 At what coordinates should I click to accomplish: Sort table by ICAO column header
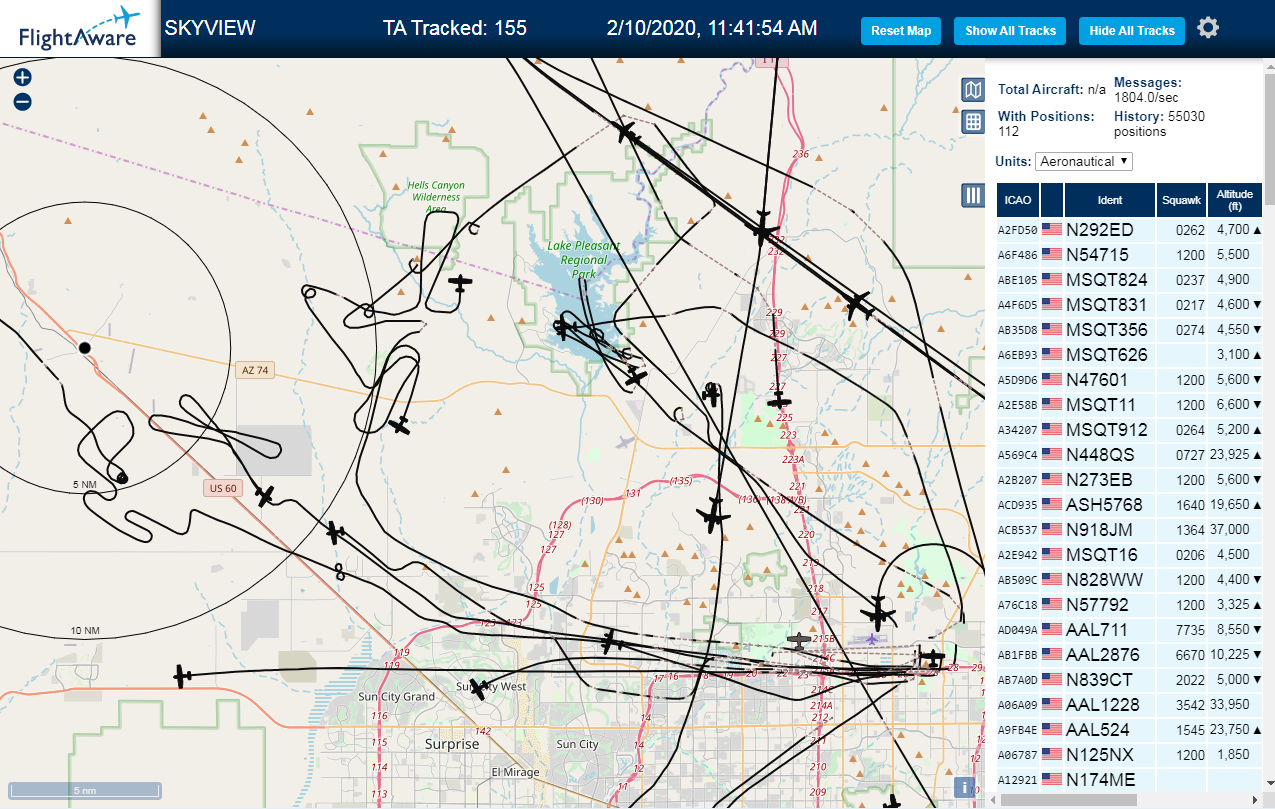(1018, 200)
